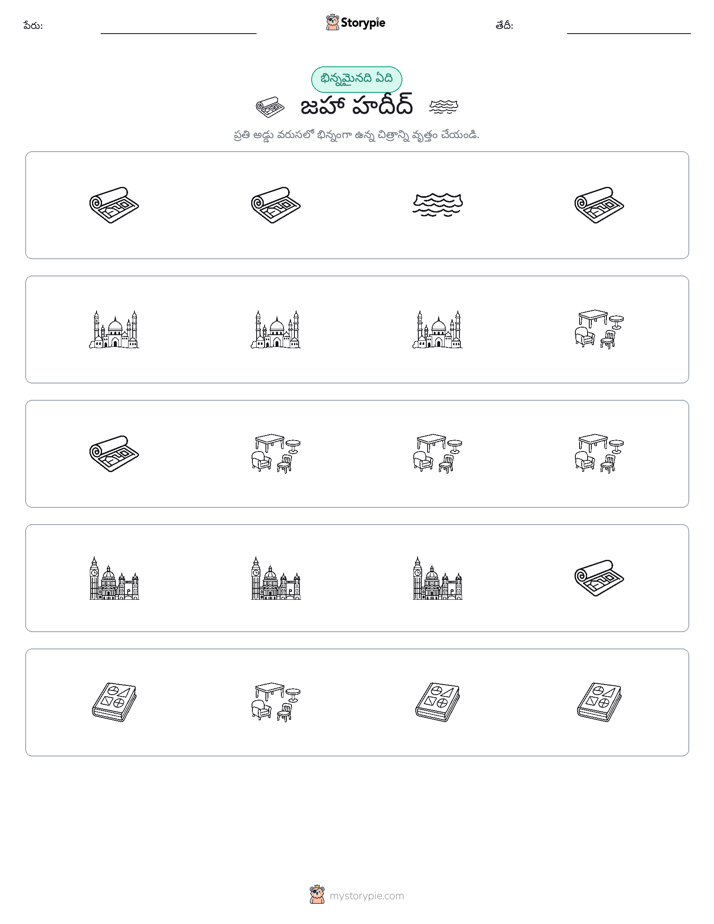Image resolution: width=714 pixels, height=924 pixels.
Task: Click the small waves icon beside the title
Action: pos(444,107)
